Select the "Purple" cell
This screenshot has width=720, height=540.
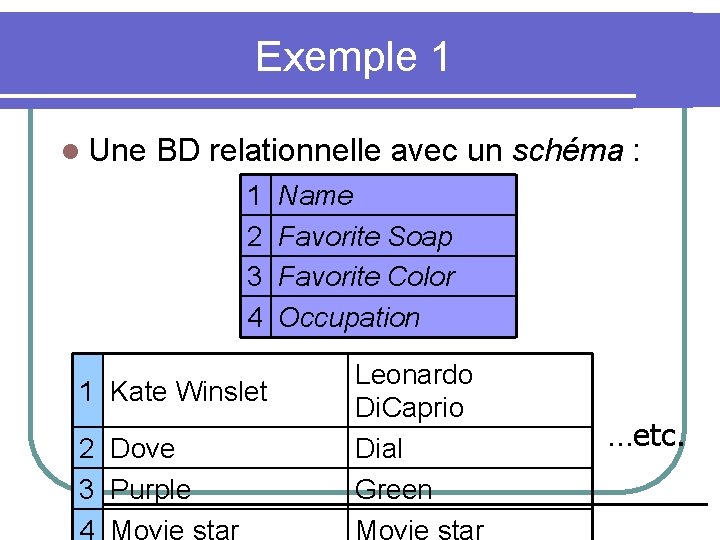[x=151, y=490]
